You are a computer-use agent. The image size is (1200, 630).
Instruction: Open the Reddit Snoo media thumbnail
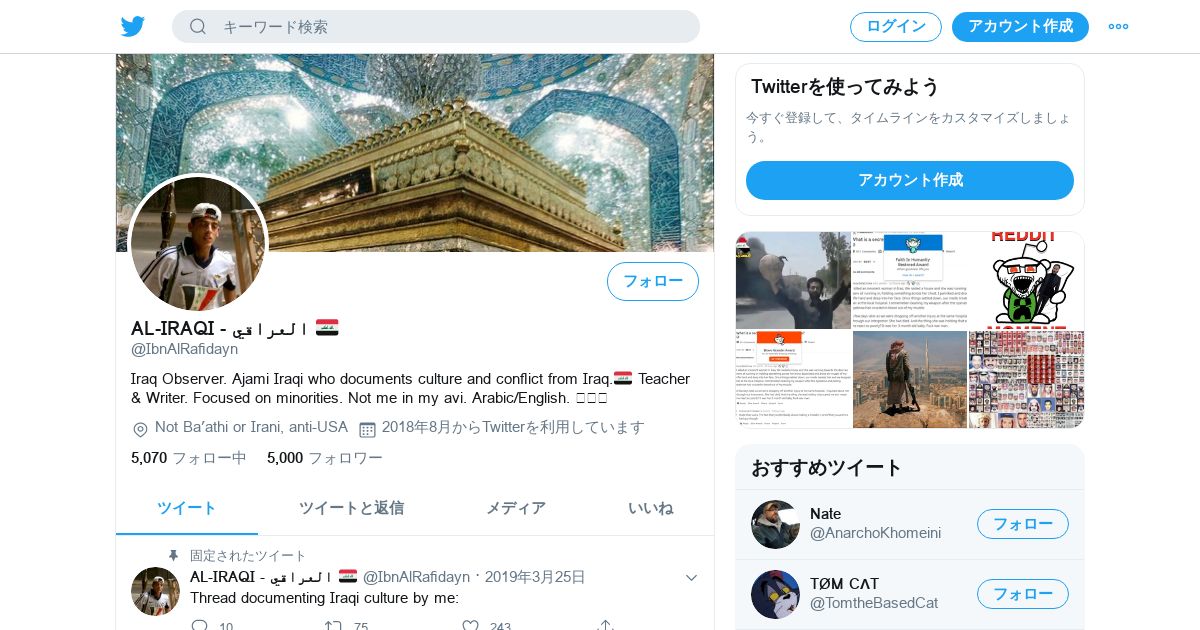(1026, 280)
